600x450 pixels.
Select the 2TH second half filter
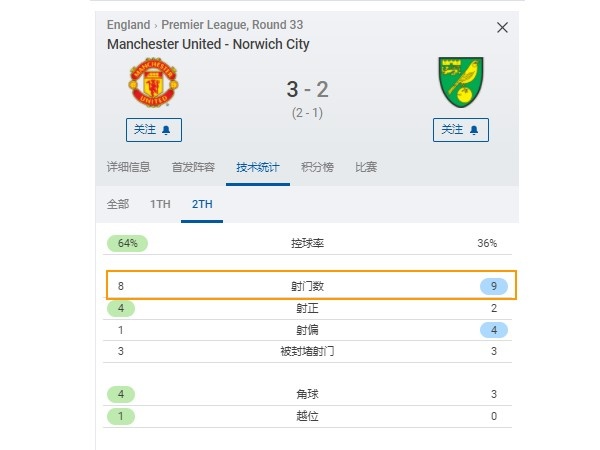point(202,204)
